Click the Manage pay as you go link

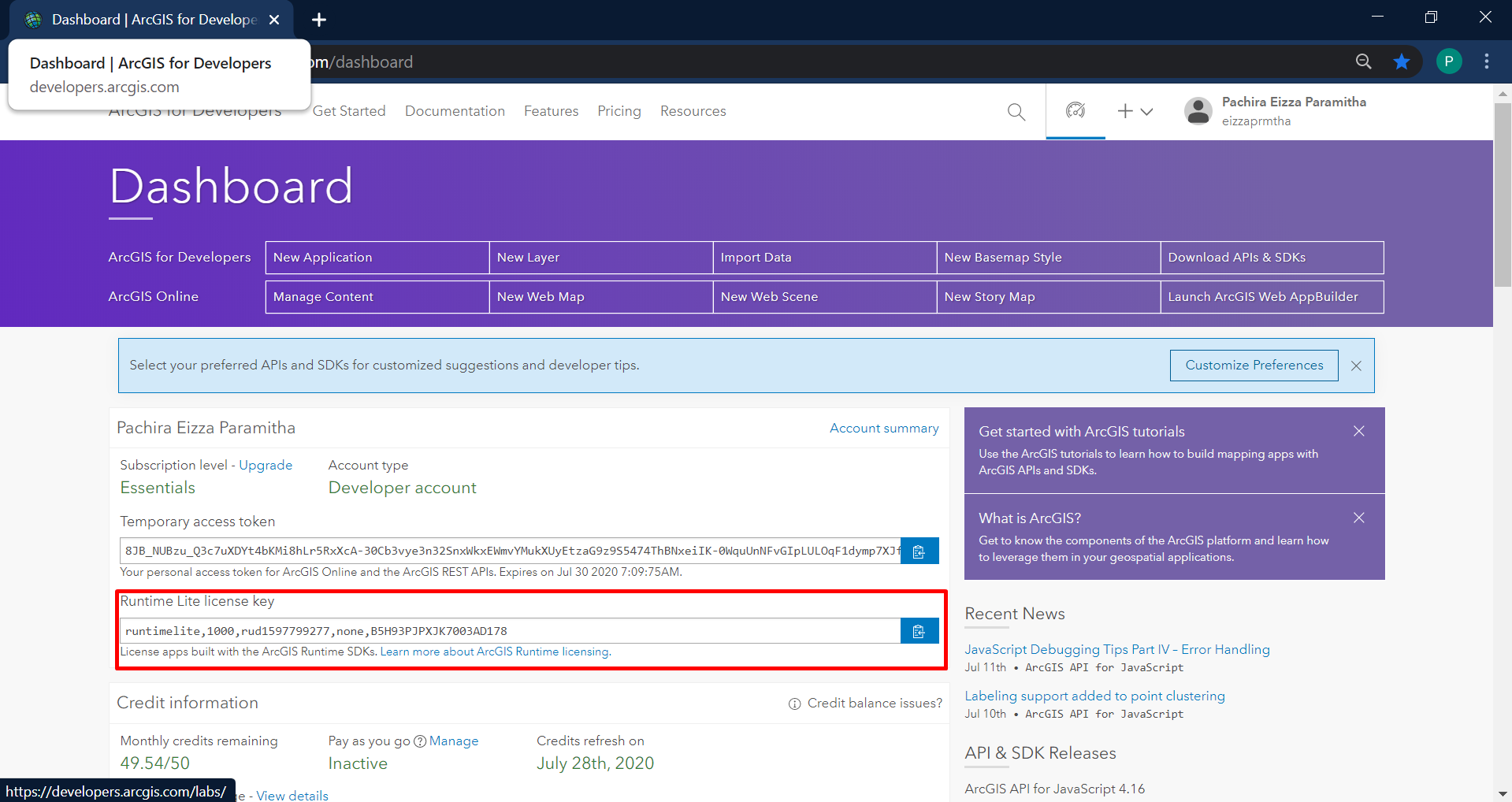(454, 741)
